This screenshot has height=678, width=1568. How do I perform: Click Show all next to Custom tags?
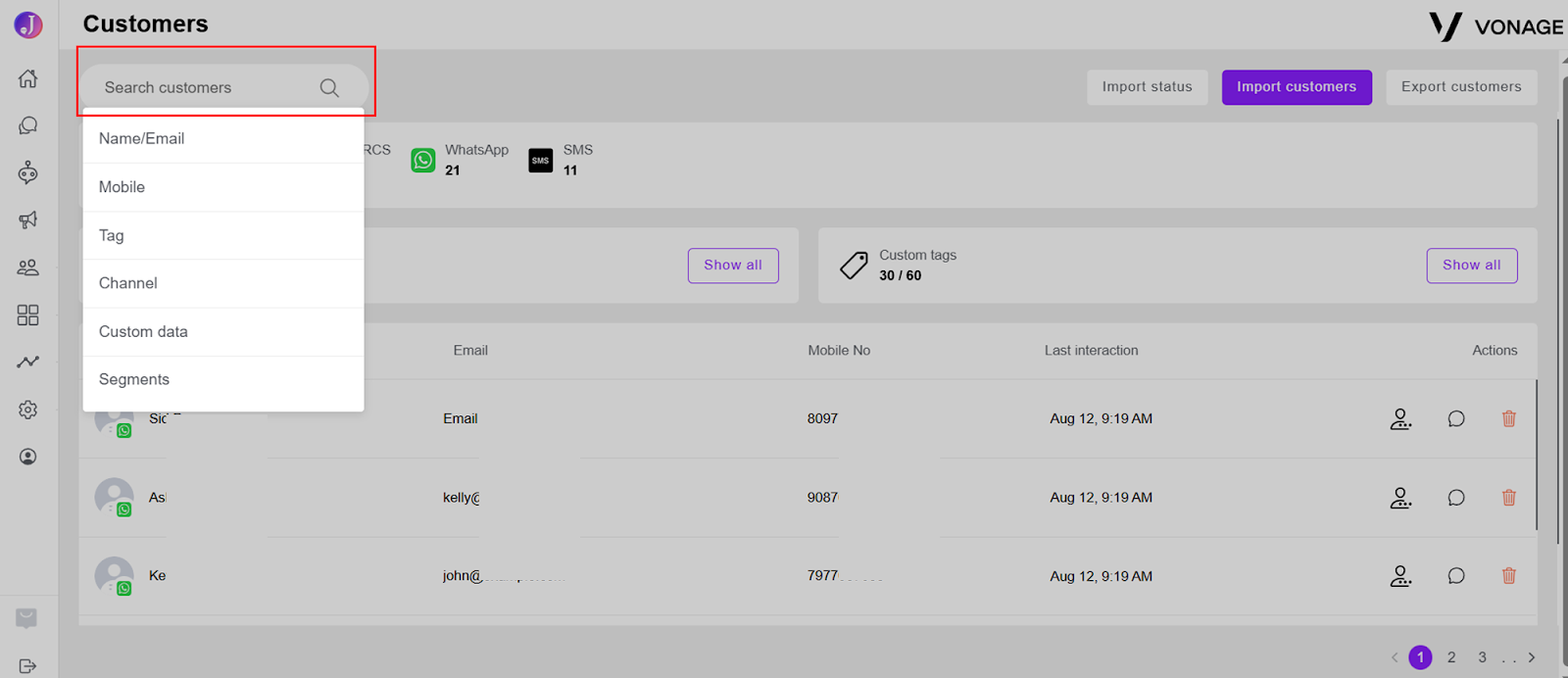1472,266
